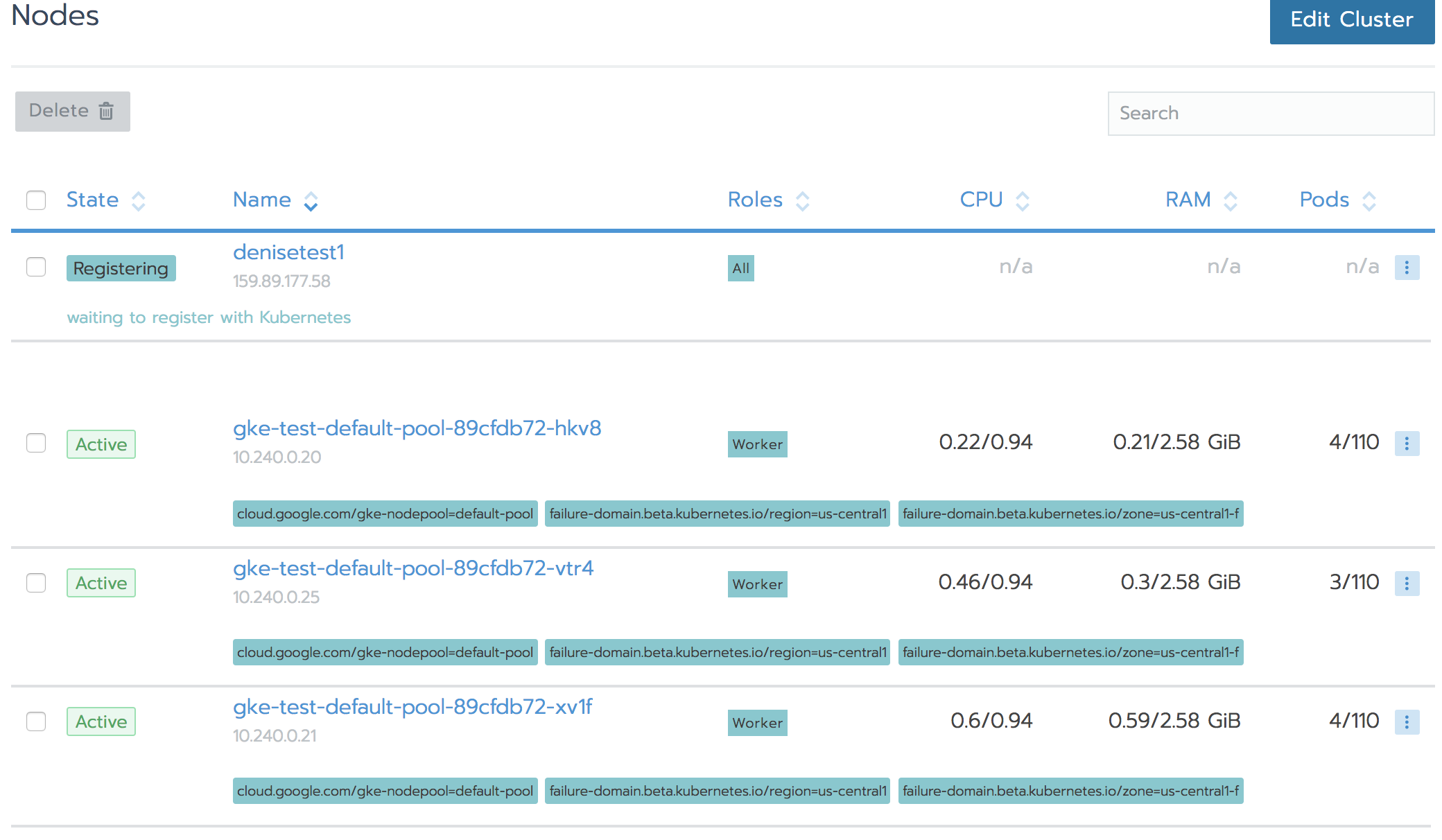Select the denisetest1 node checkbox
The width and height of the screenshot is (1442, 840).
(36, 267)
